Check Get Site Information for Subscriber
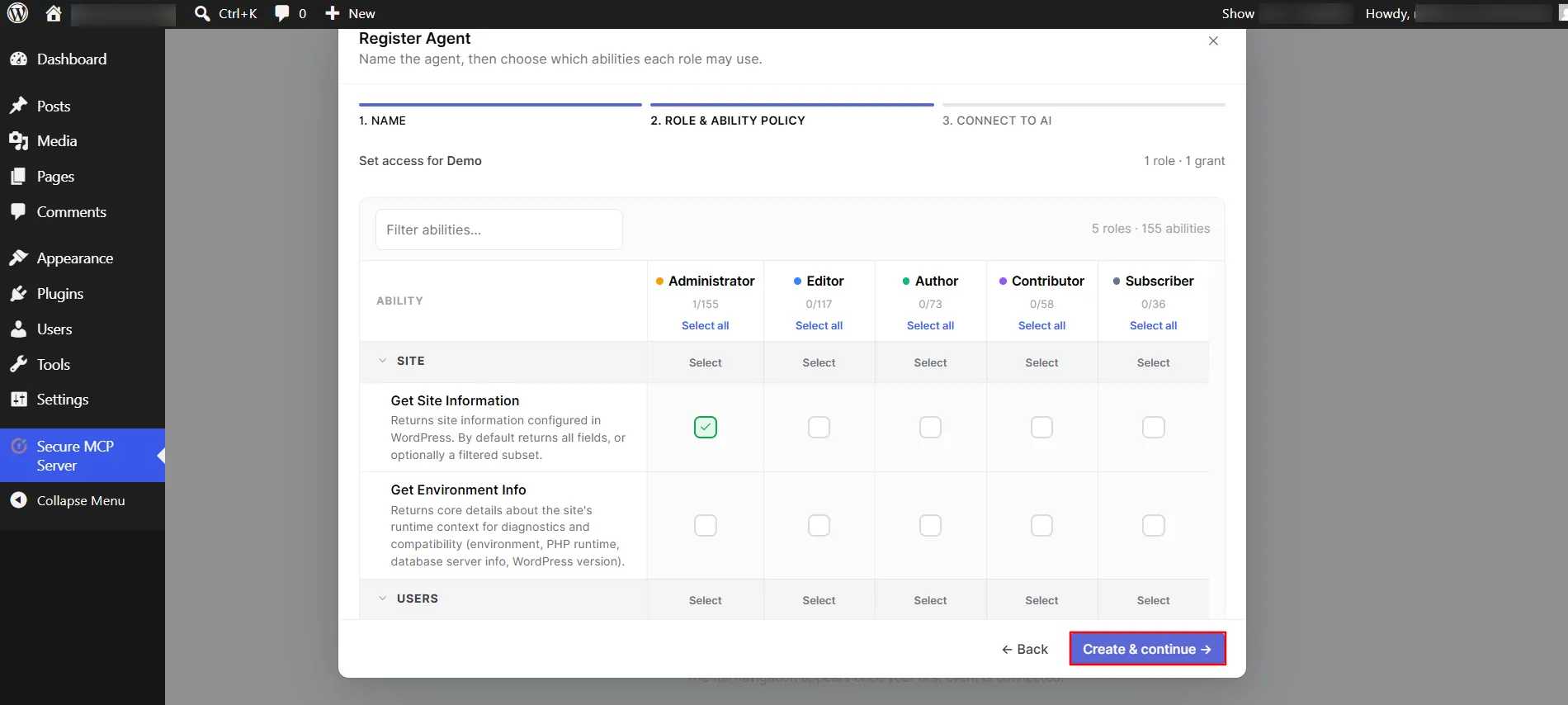Viewport: 1568px width, 705px height. coord(1153,427)
